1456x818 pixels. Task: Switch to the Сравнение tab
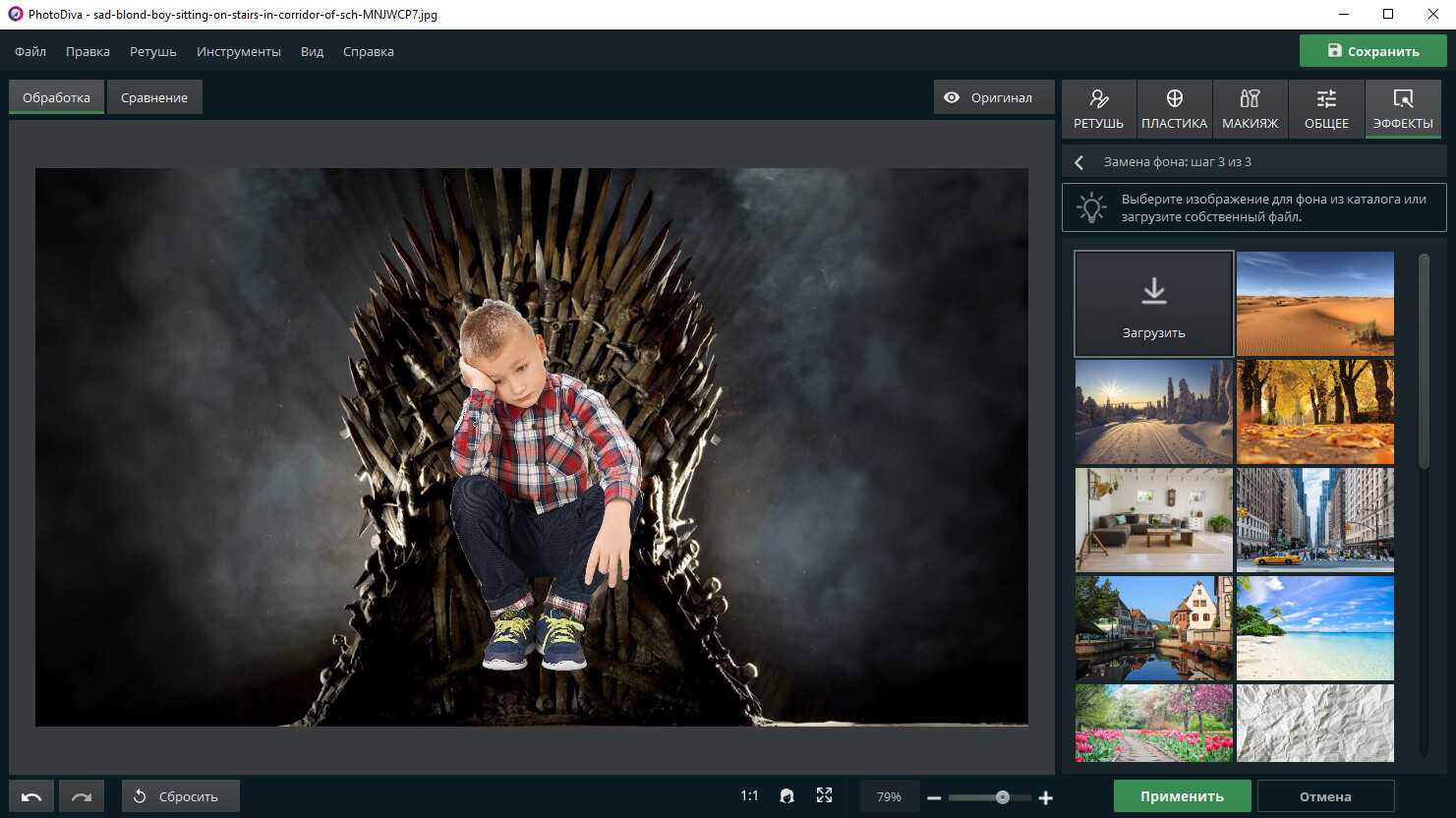[154, 97]
